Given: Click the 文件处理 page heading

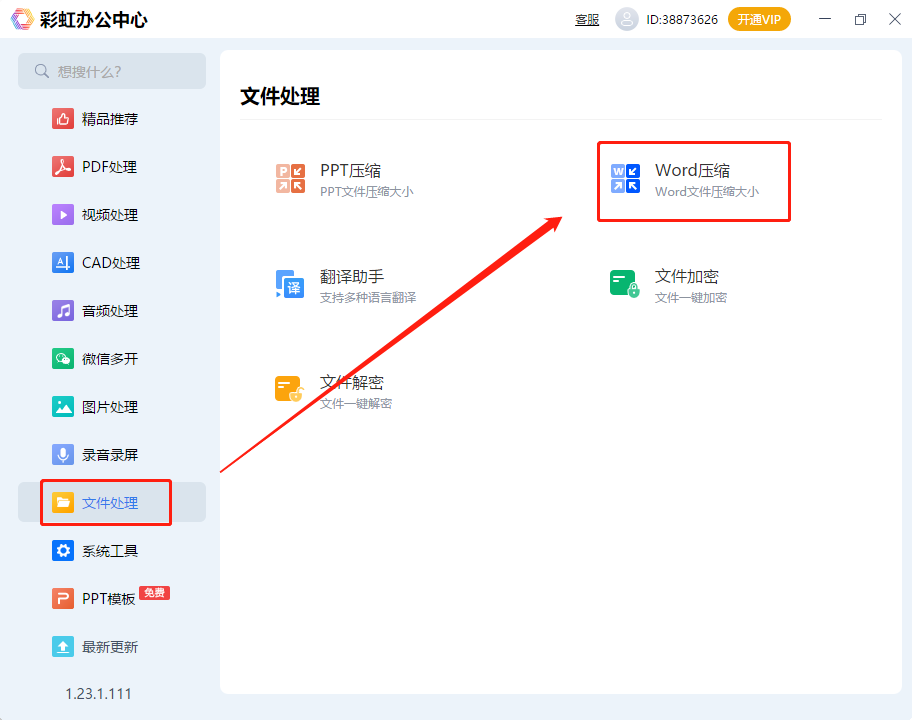Looking at the screenshot, I should pyautogui.click(x=280, y=97).
